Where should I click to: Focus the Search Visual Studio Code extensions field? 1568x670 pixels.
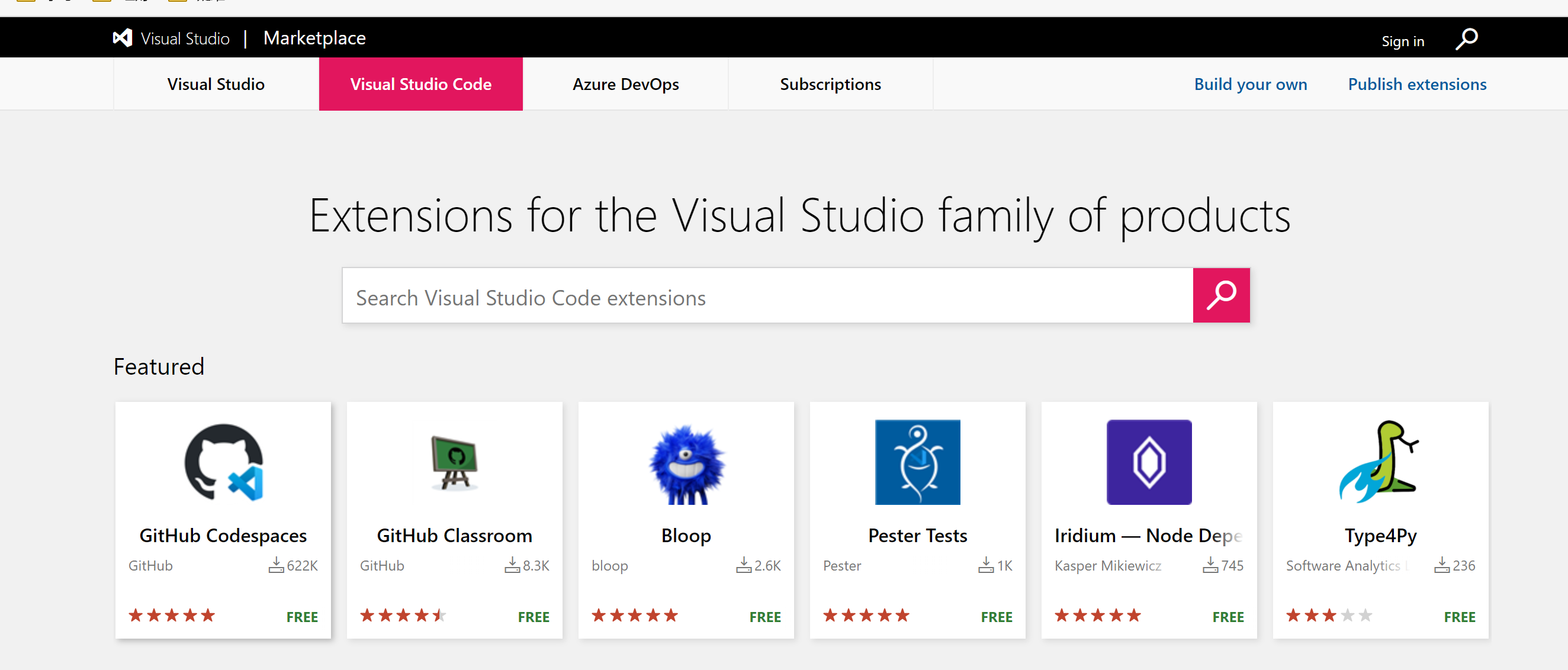(767, 297)
